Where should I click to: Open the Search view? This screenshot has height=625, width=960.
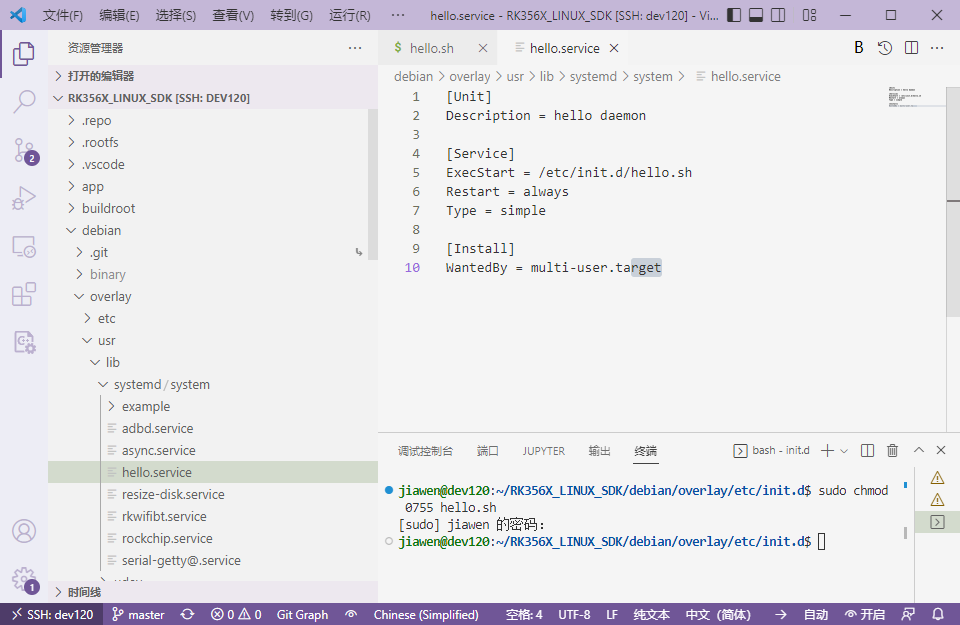pyautogui.click(x=23, y=101)
